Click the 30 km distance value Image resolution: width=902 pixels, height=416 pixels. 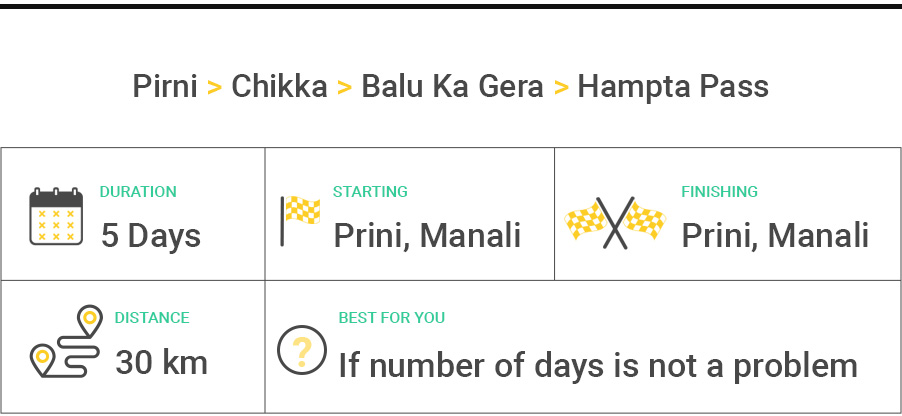162,362
